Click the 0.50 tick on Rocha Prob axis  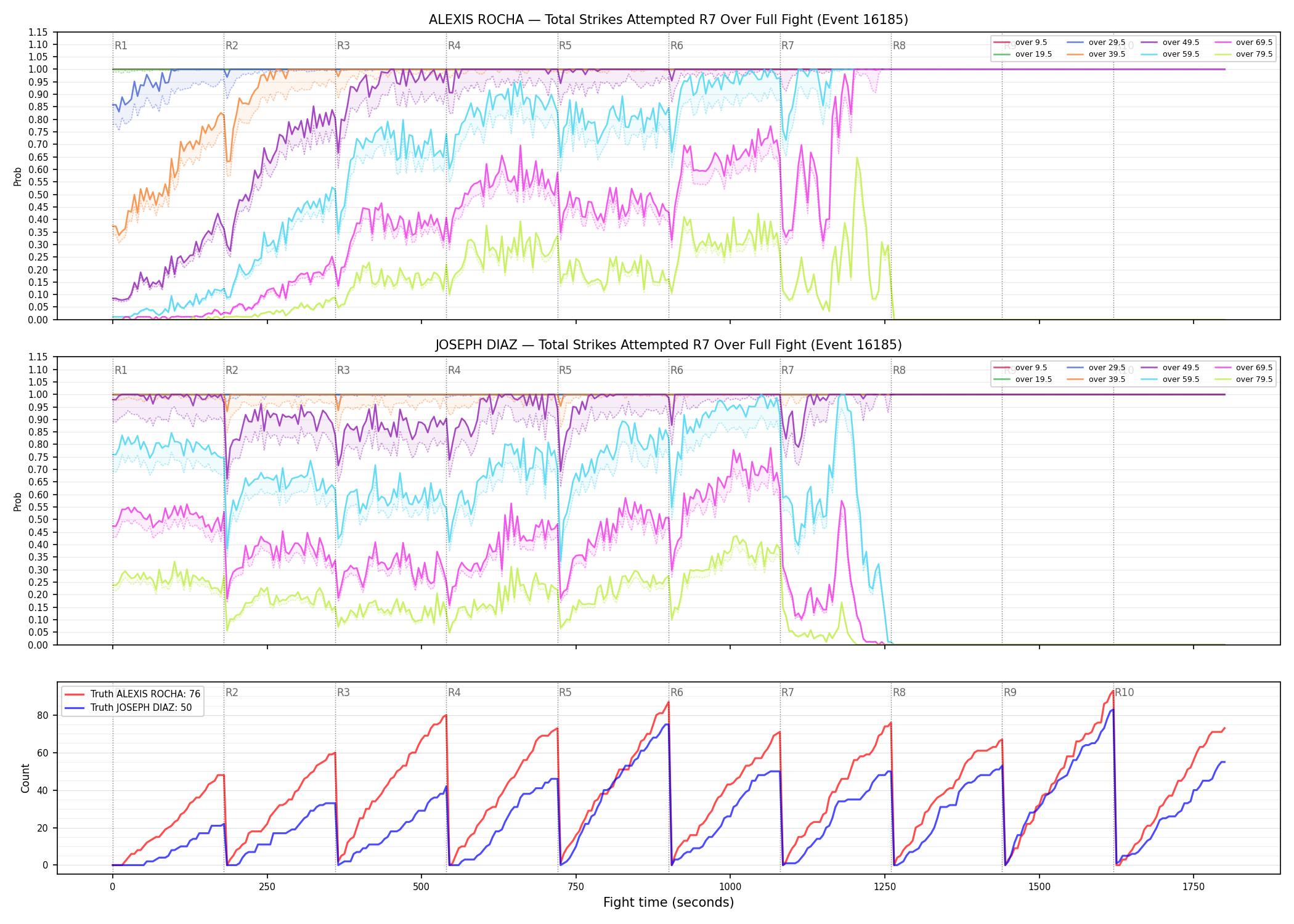(38, 195)
